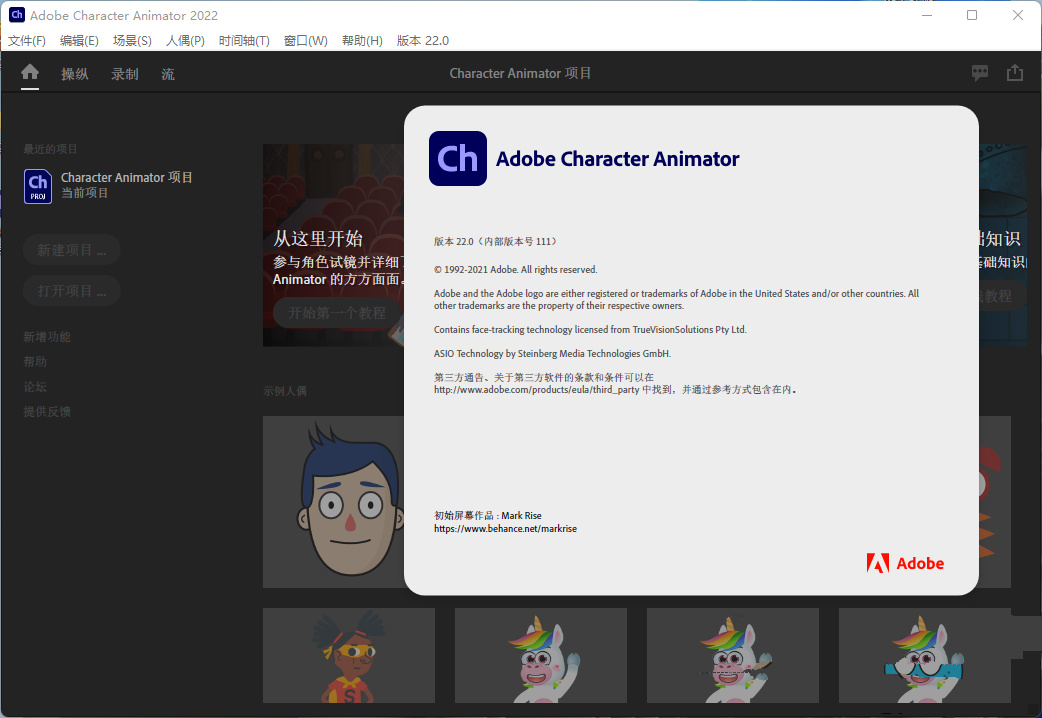Click the TrueVisionSolutions face-tracking line
Viewport: 1042px width, 718px height.
[x=590, y=329]
